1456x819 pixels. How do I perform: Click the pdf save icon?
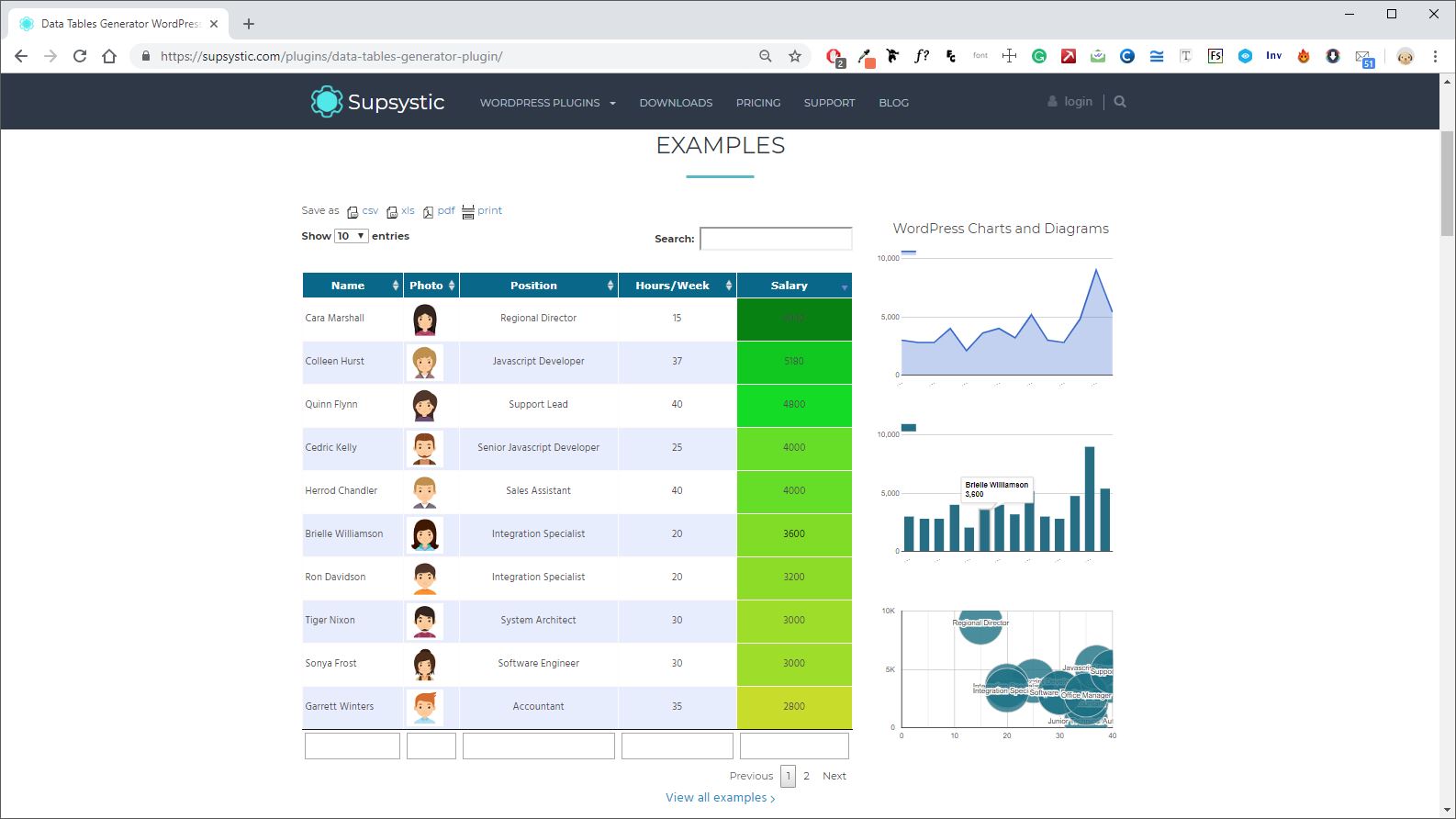[428, 212]
